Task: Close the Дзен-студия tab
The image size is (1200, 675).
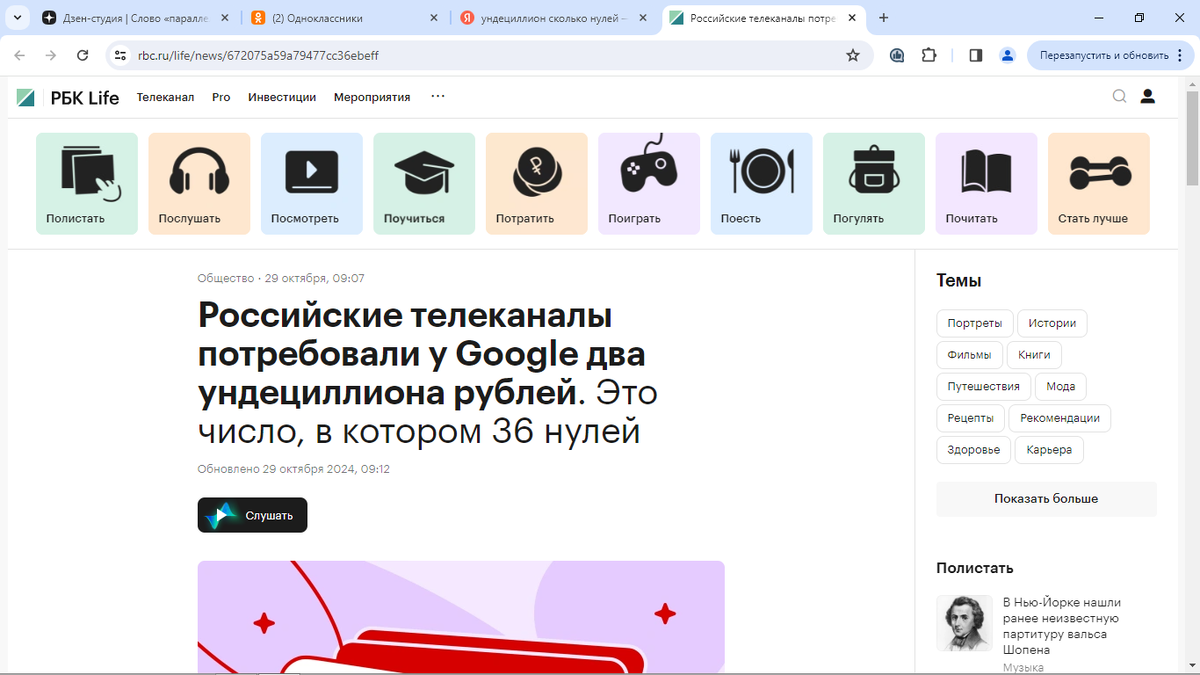Action: [224, 18]
